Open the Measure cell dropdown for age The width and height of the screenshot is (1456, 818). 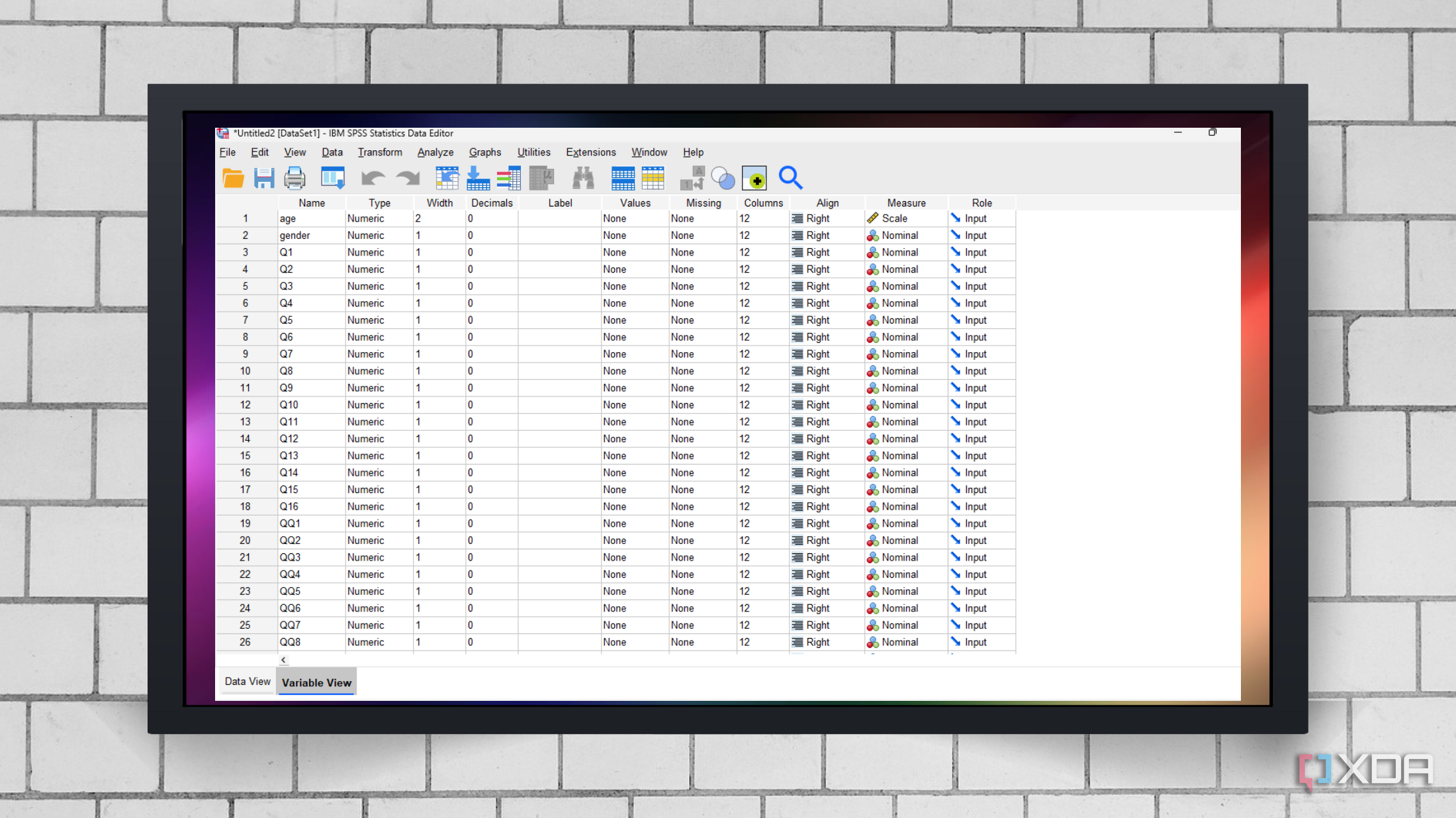click(906, 218)
